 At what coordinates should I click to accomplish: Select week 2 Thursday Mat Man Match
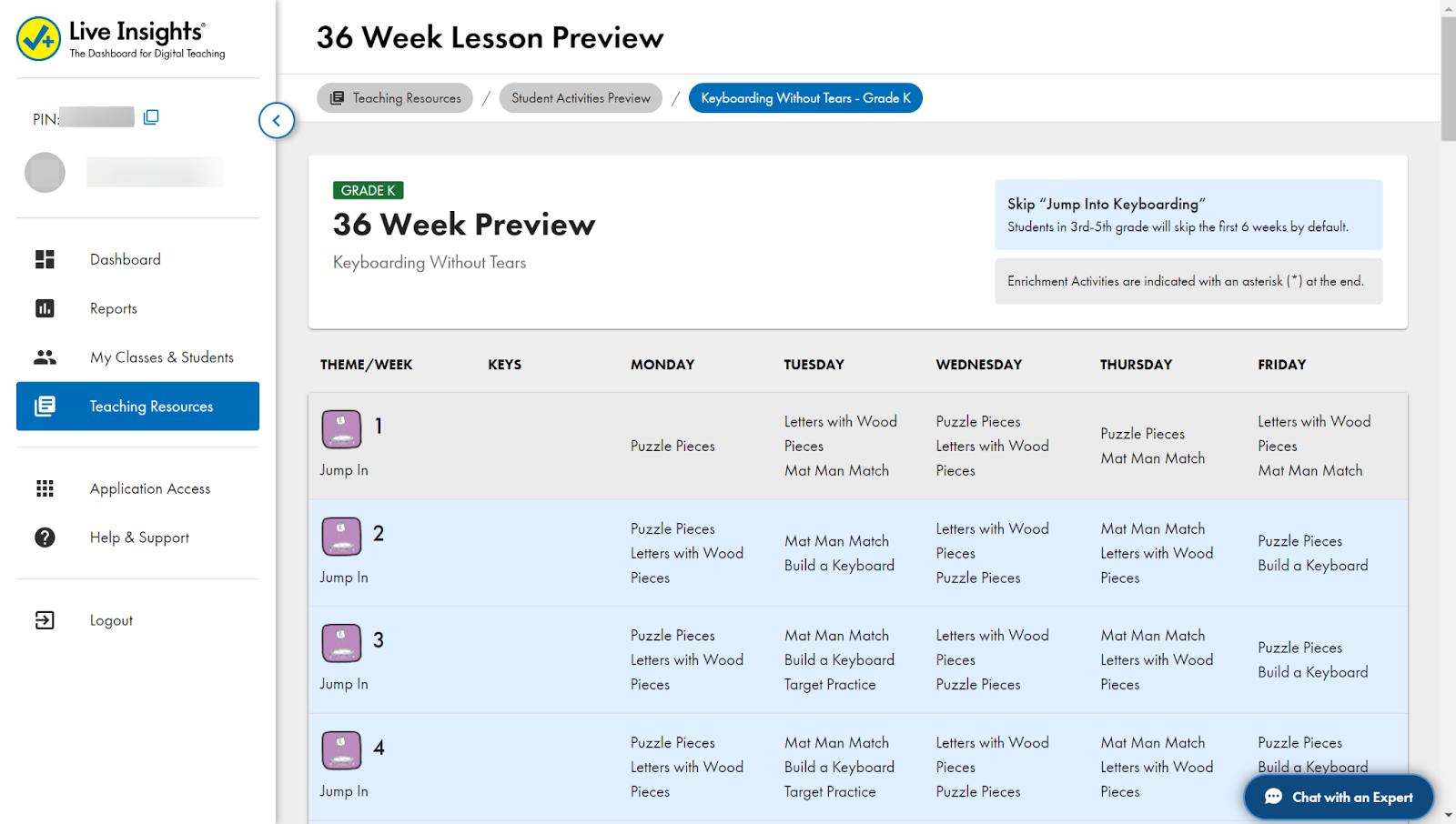1152,528
